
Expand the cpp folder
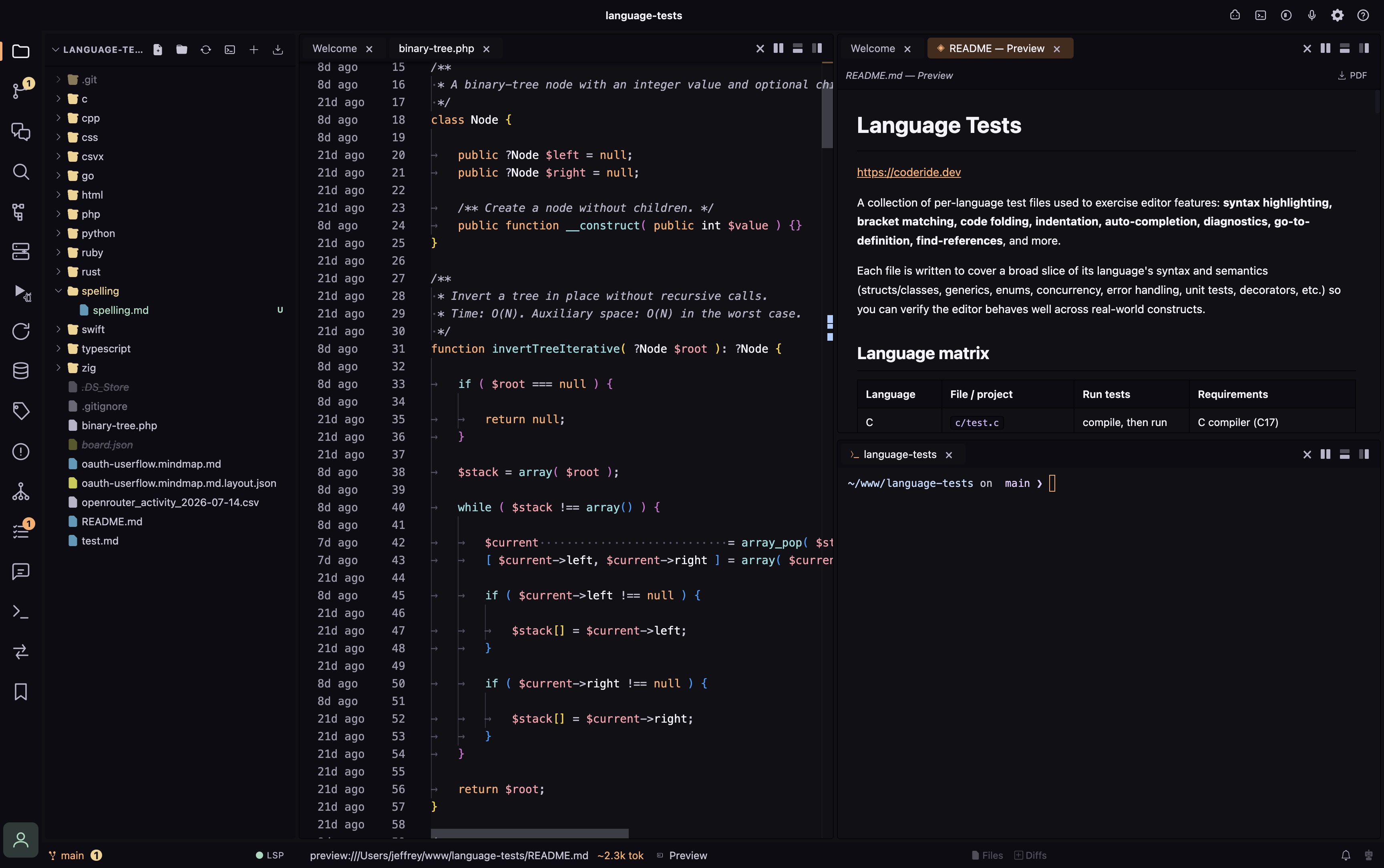click(58, 118)
